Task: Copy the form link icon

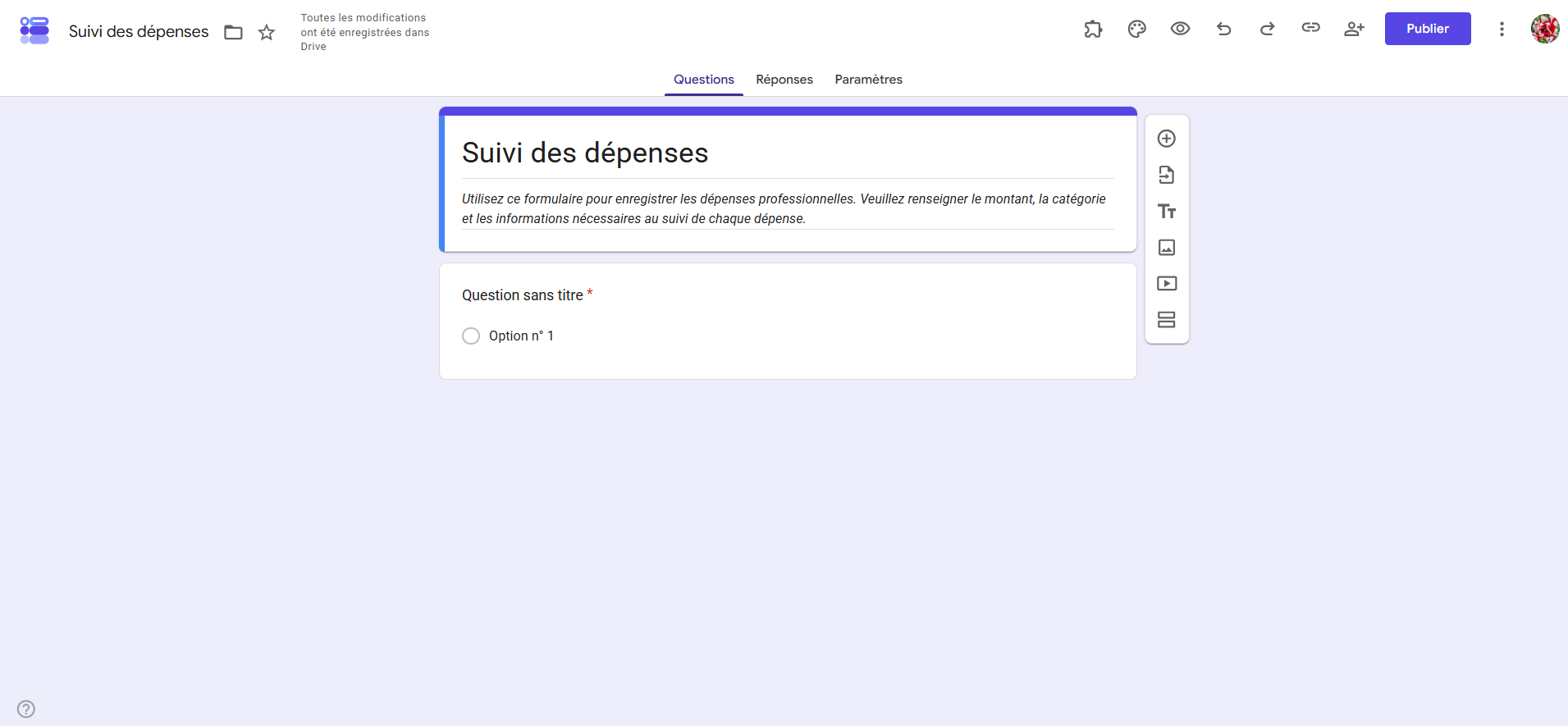Action: pos(1310,28)
